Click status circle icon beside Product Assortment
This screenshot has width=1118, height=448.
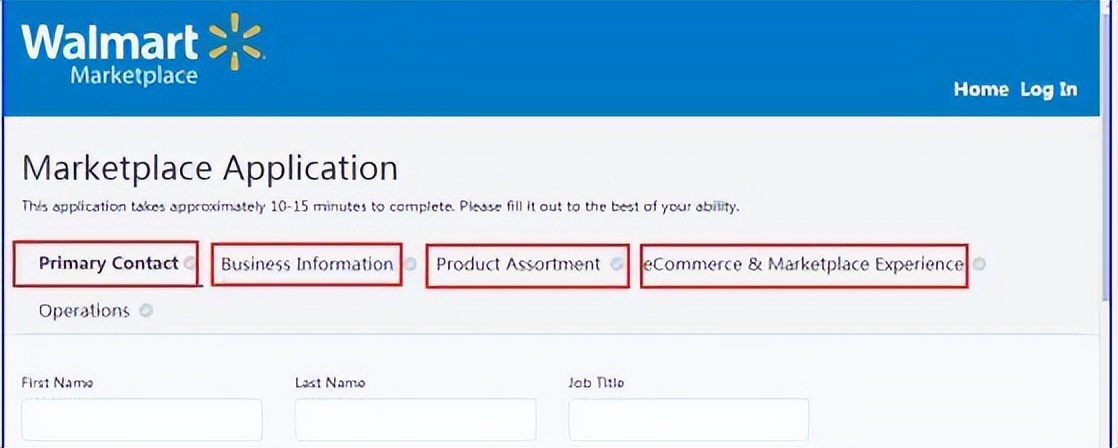(617, 264)
